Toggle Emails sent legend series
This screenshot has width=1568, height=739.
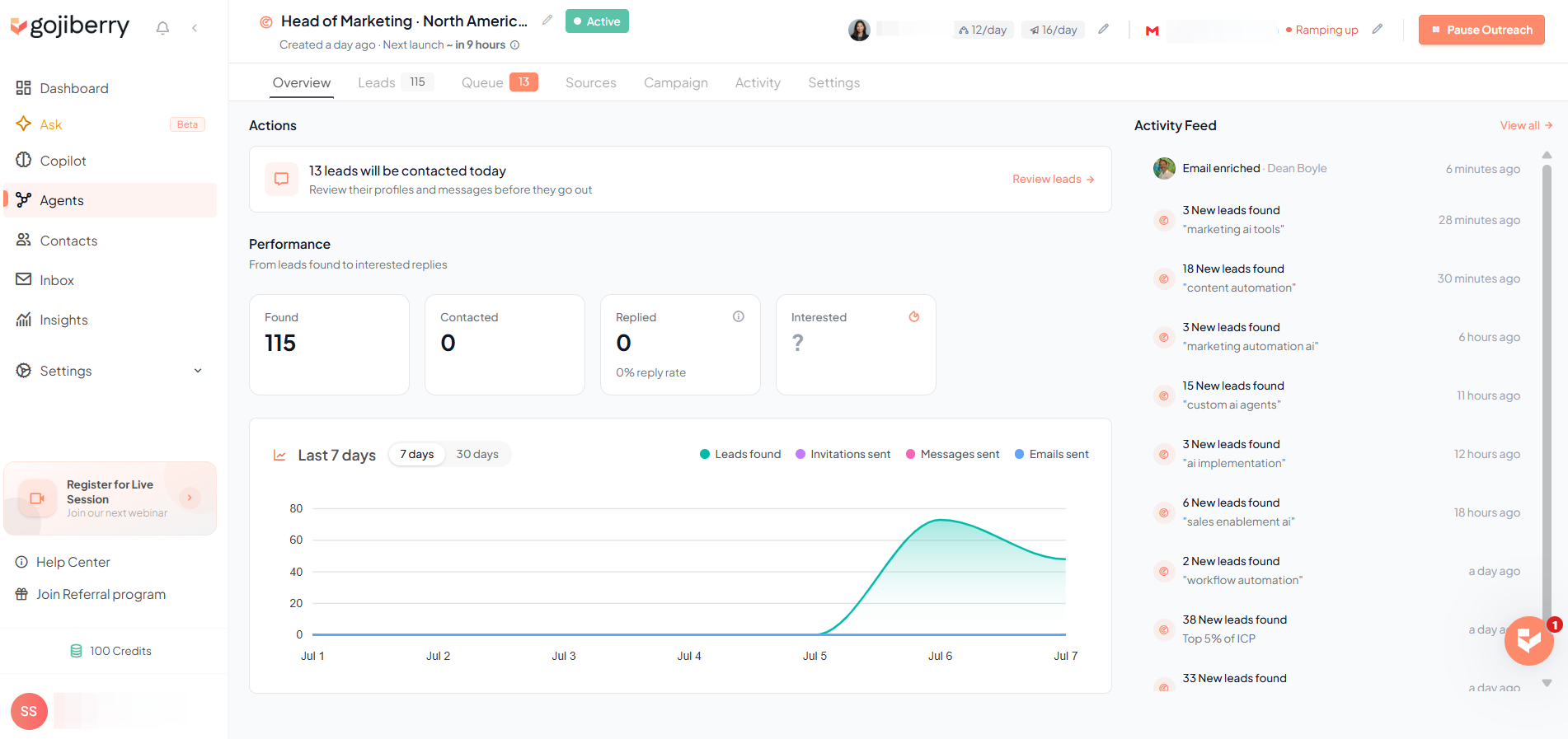(x=1051, y=454)
